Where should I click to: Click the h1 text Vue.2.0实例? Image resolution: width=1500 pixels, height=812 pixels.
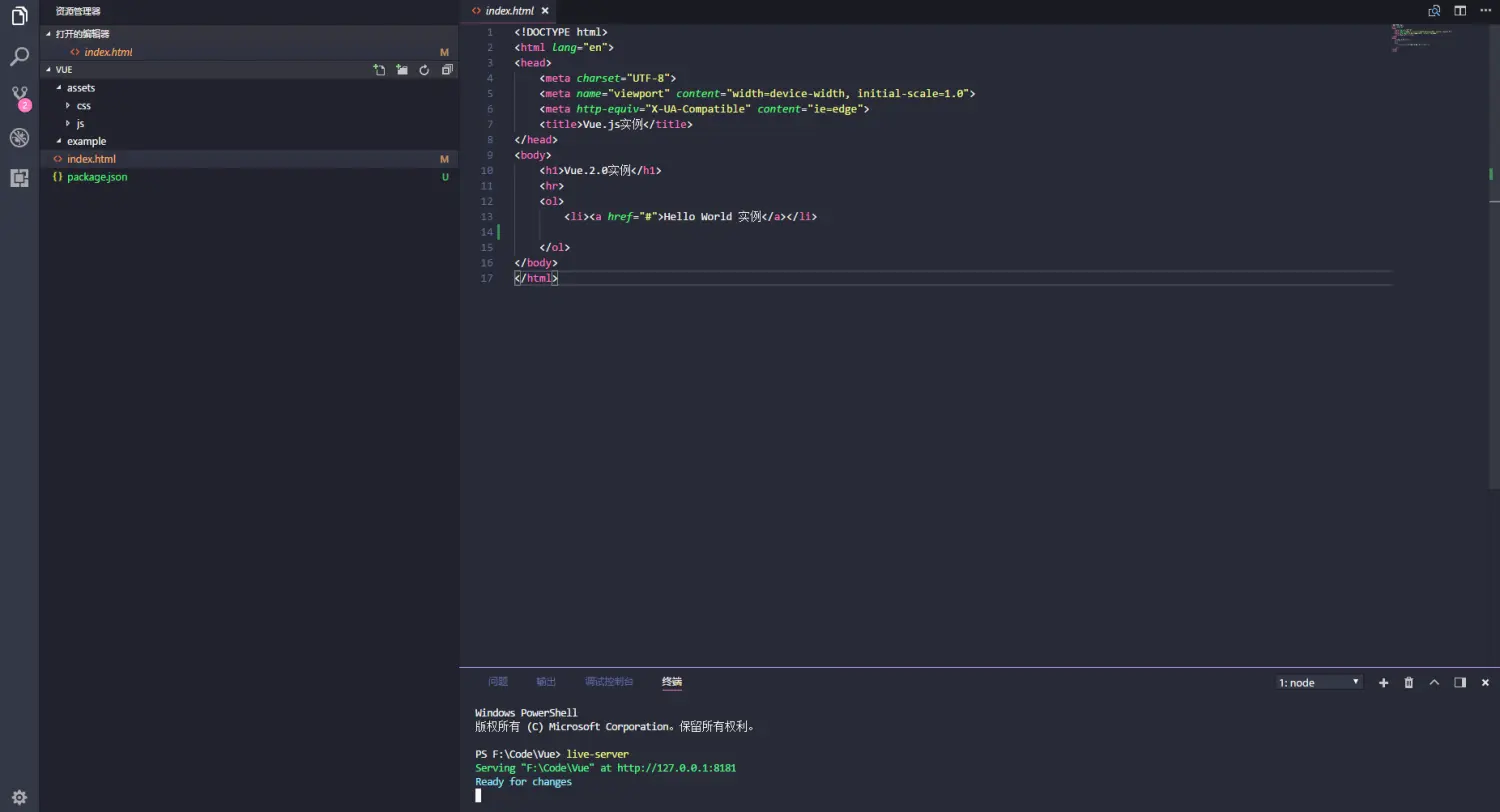coord(598,170)
